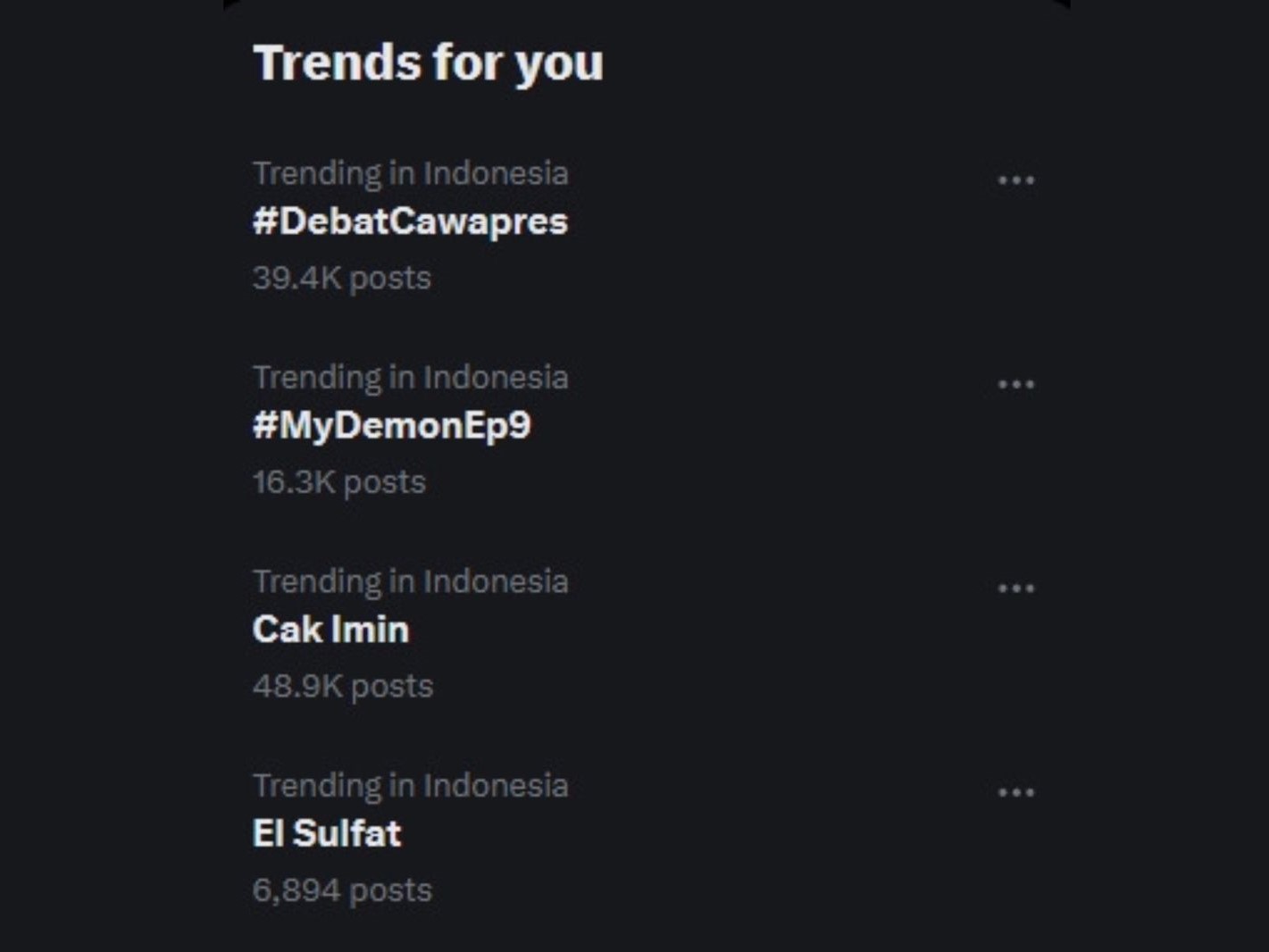Open the #DebatCawapres trending topic
1269x952 pixels.
point(409,222)
